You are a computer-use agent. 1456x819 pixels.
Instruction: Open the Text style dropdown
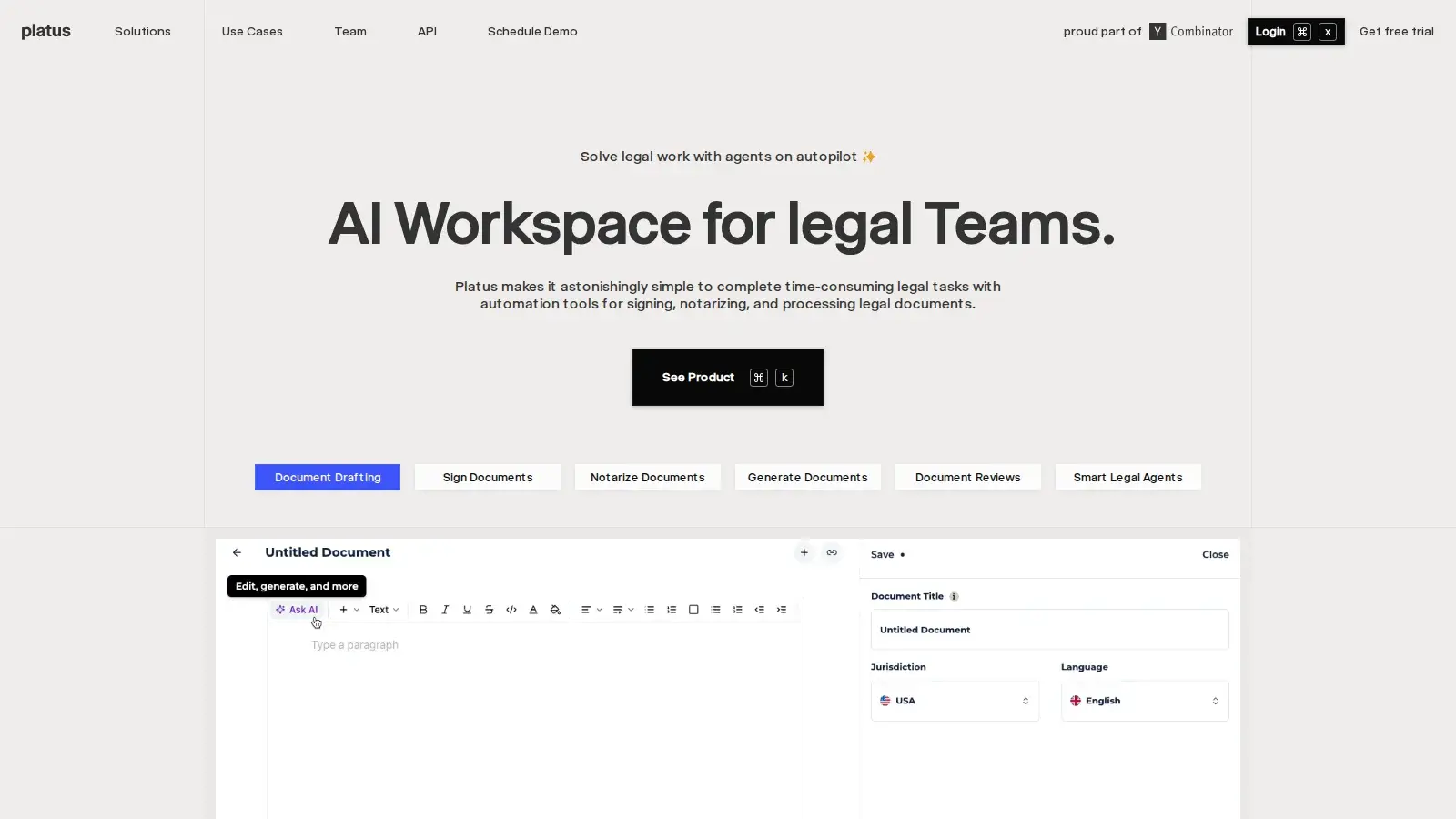pyautogui.click(x=383, y=610)
